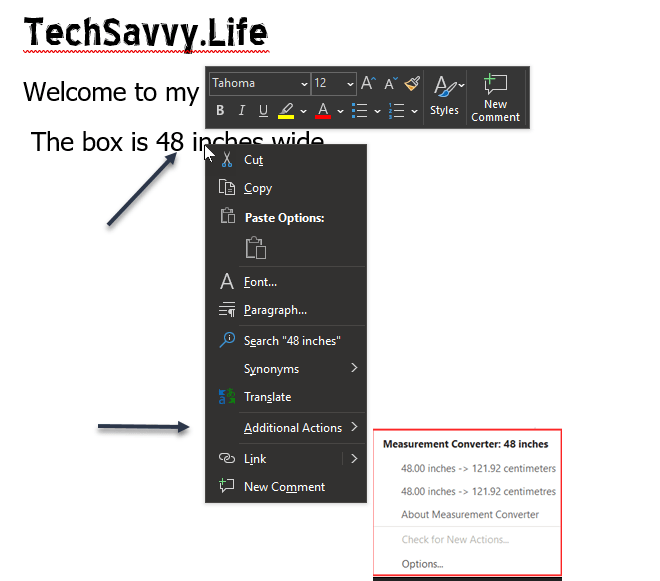Click the Increase Font Size icon
660x581 pixels.
(x=369, y=83)
